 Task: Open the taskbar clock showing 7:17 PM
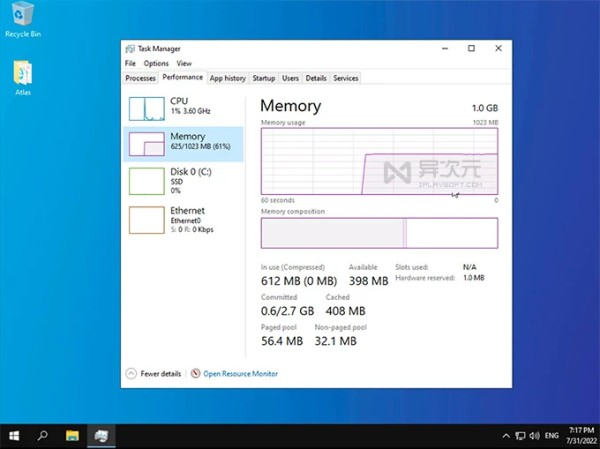(582, 436)
